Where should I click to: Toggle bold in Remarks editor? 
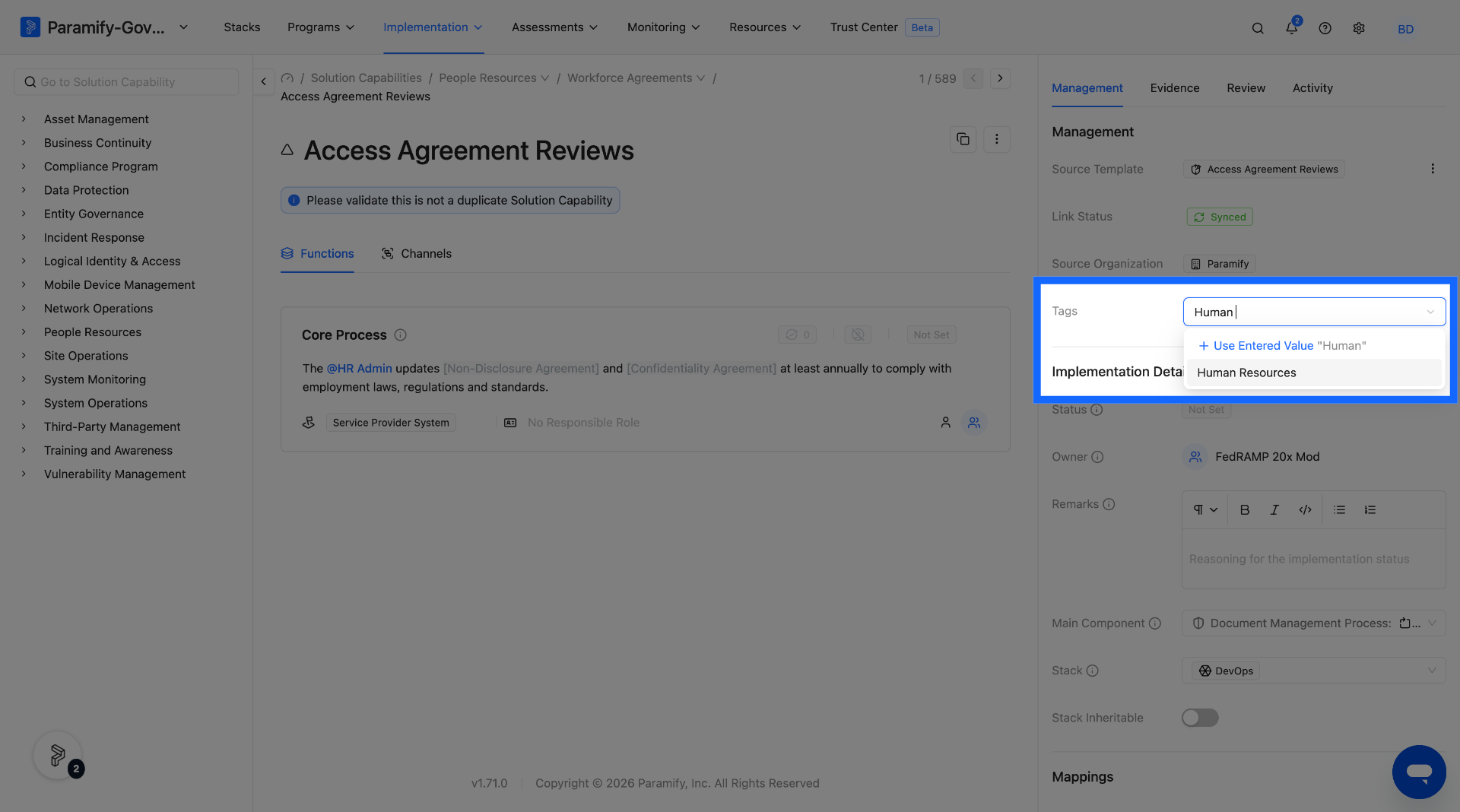coord(1245,510)
